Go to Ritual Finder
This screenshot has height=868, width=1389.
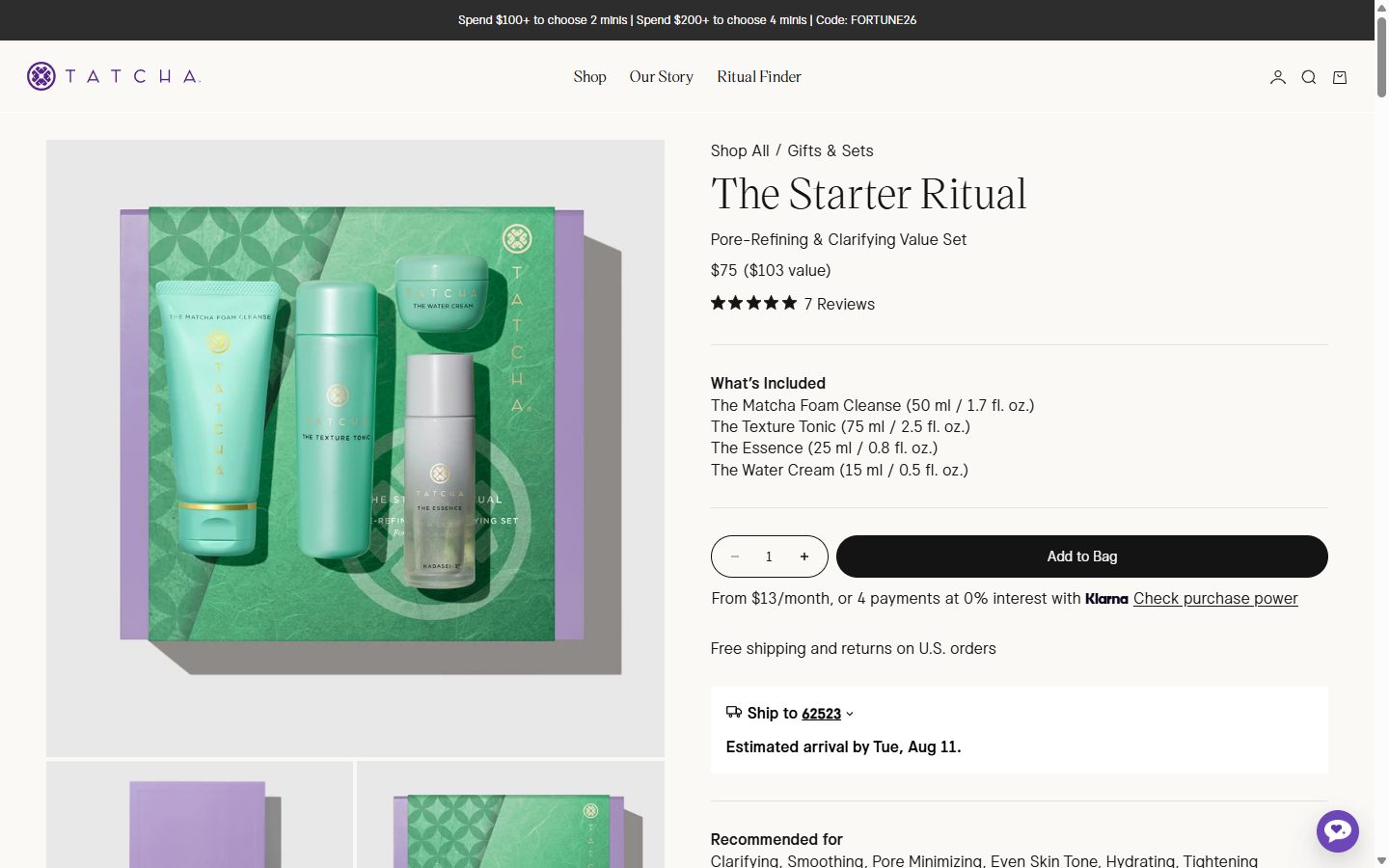(x=758, y=76)
